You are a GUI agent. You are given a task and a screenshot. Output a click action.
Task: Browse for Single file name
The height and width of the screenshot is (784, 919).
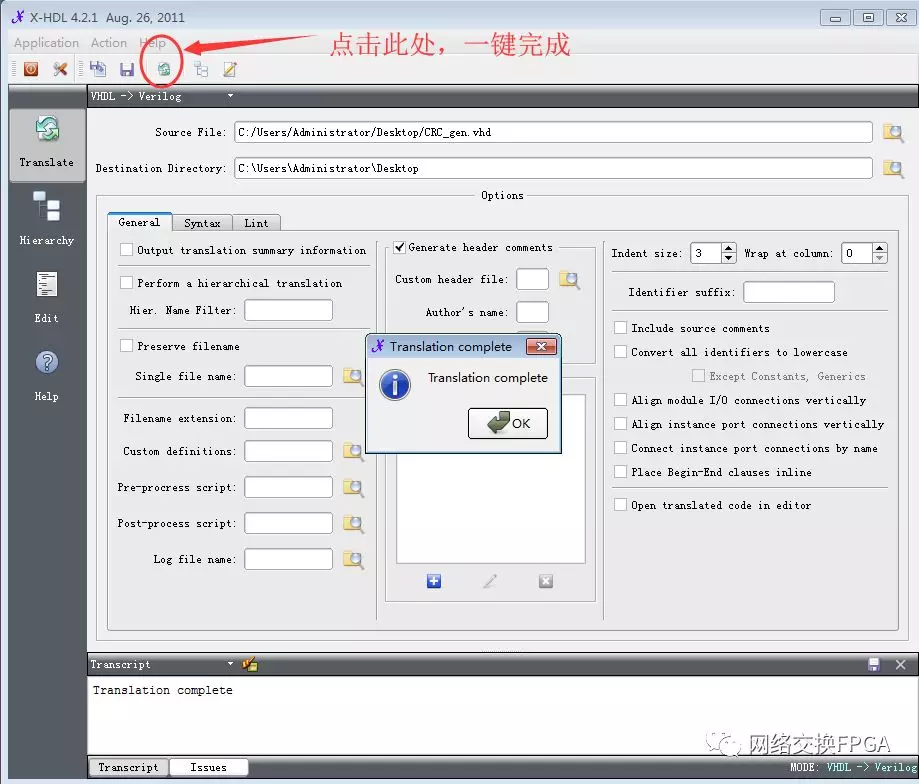(353, 377)
